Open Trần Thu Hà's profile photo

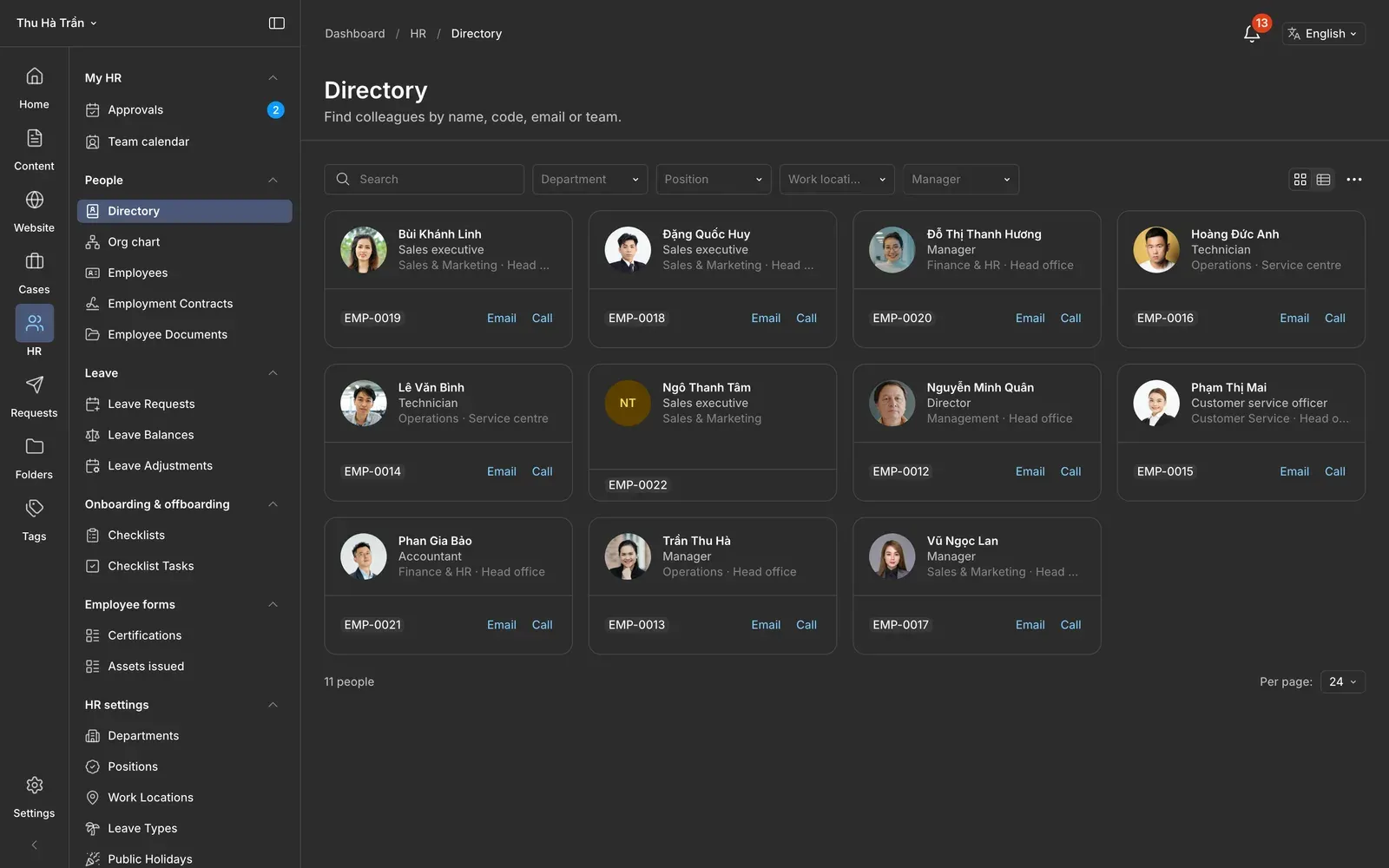628,556
